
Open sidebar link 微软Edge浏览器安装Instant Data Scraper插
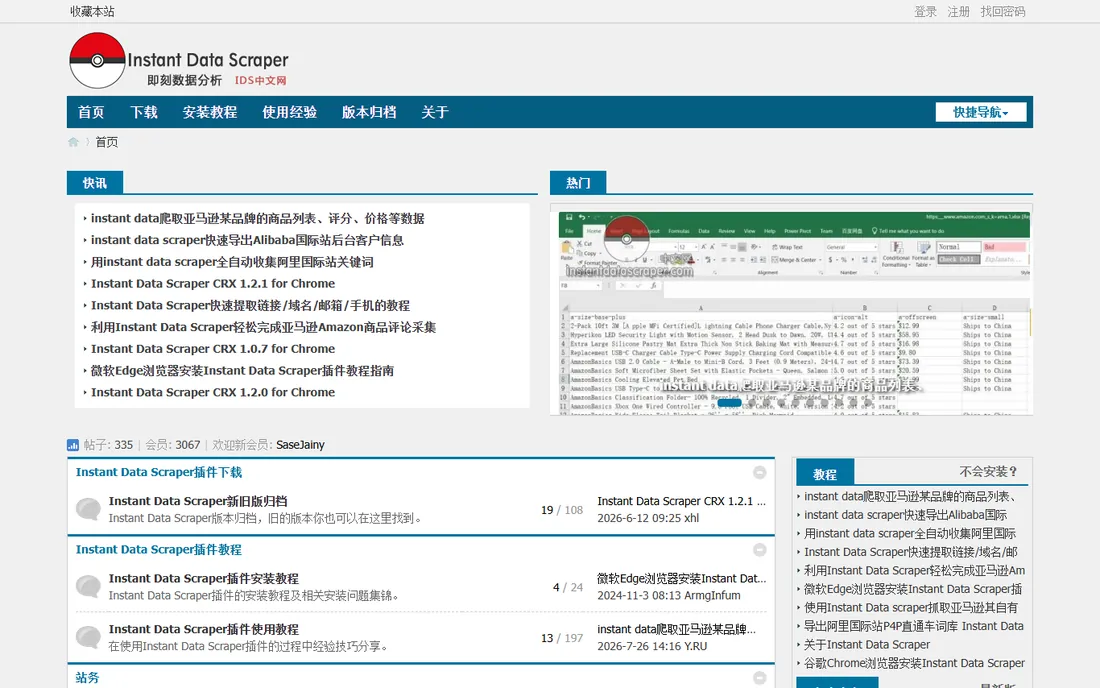pos(913,589)
